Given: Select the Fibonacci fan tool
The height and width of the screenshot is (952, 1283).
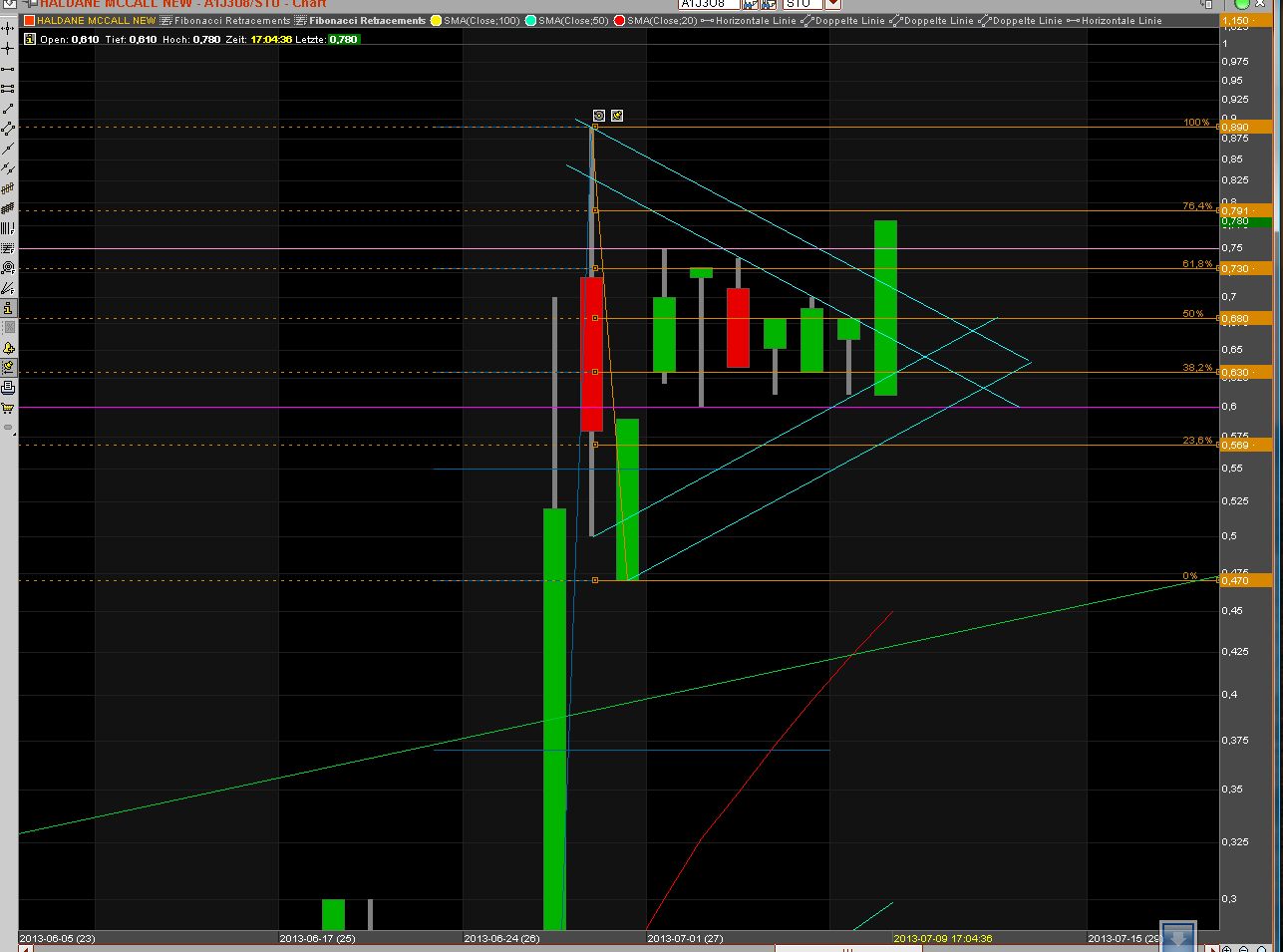Looking at the screenshot, I should [8, 288].
